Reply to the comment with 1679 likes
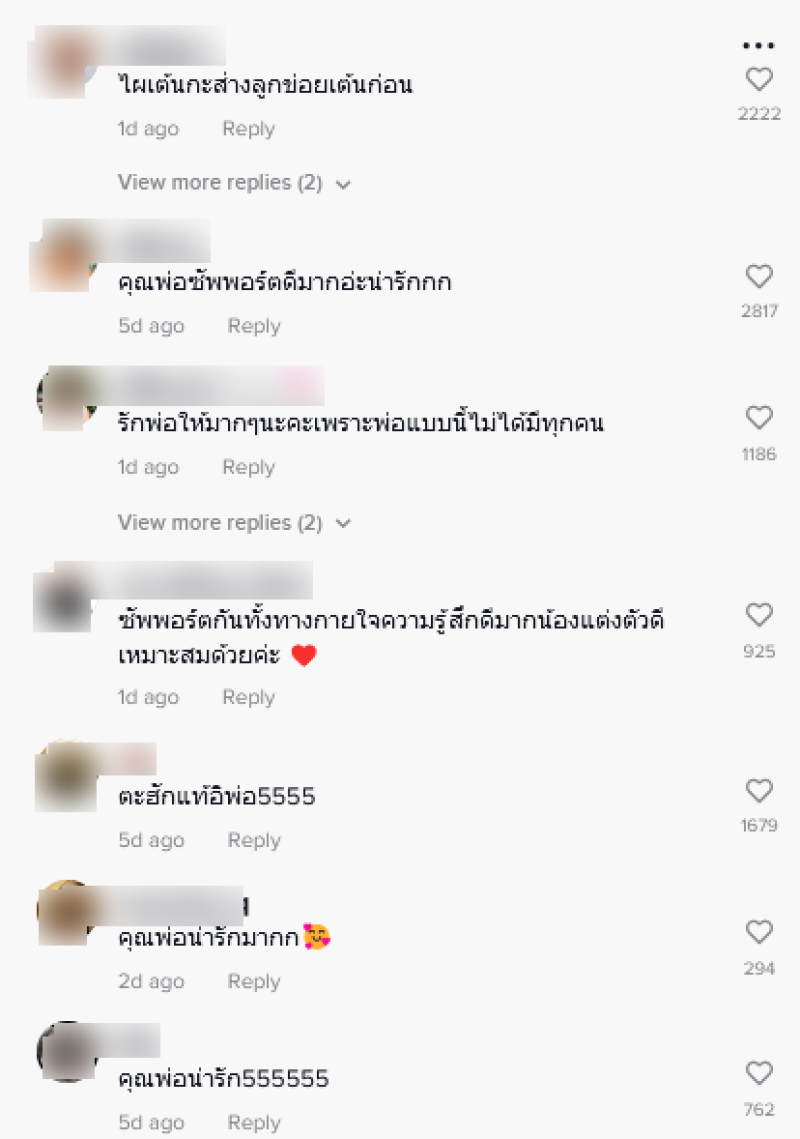 (254, 840)
